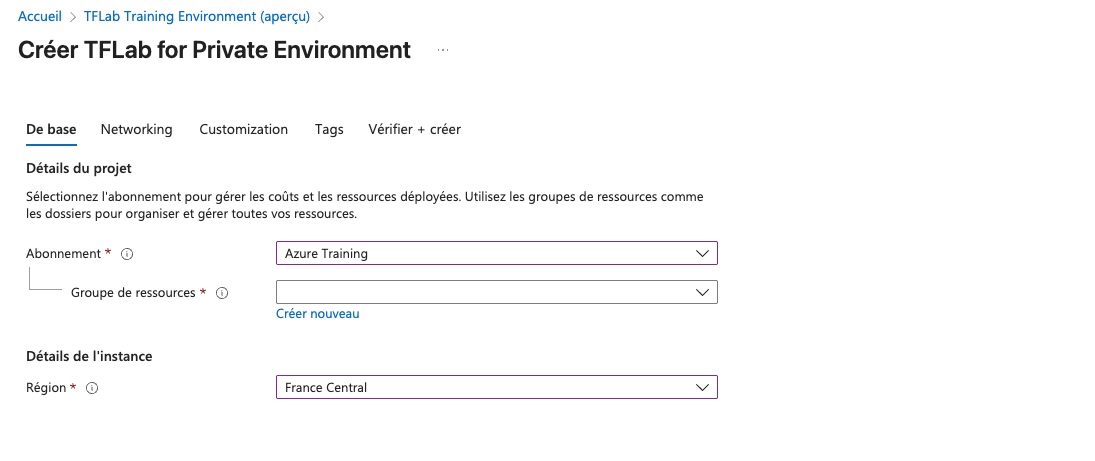The width and height of the screenshot is (1095, 461).
Task: Switch to the Networking tab
Action: [x=136, y=130]
